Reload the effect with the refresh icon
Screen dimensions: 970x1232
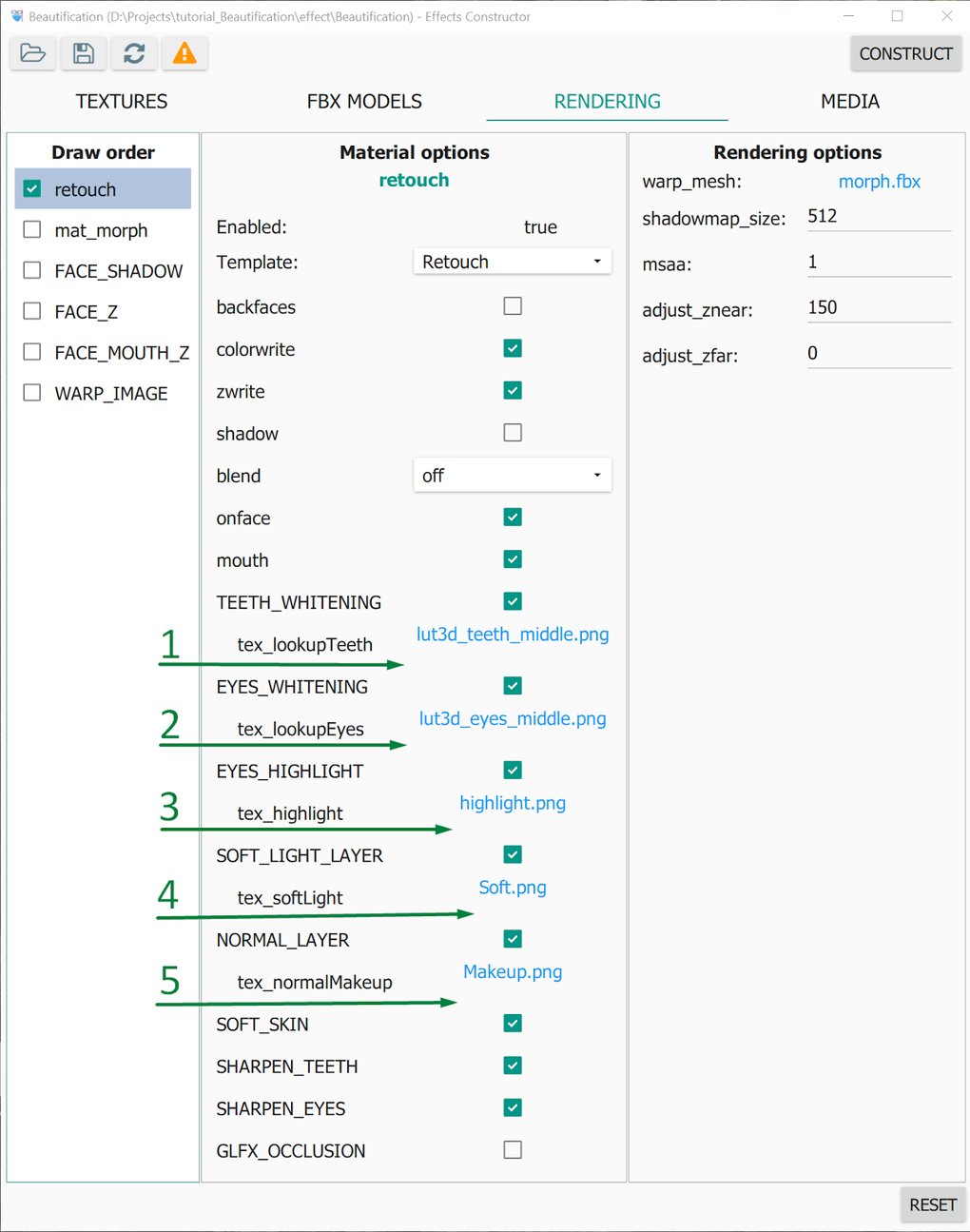coord(133,53)
